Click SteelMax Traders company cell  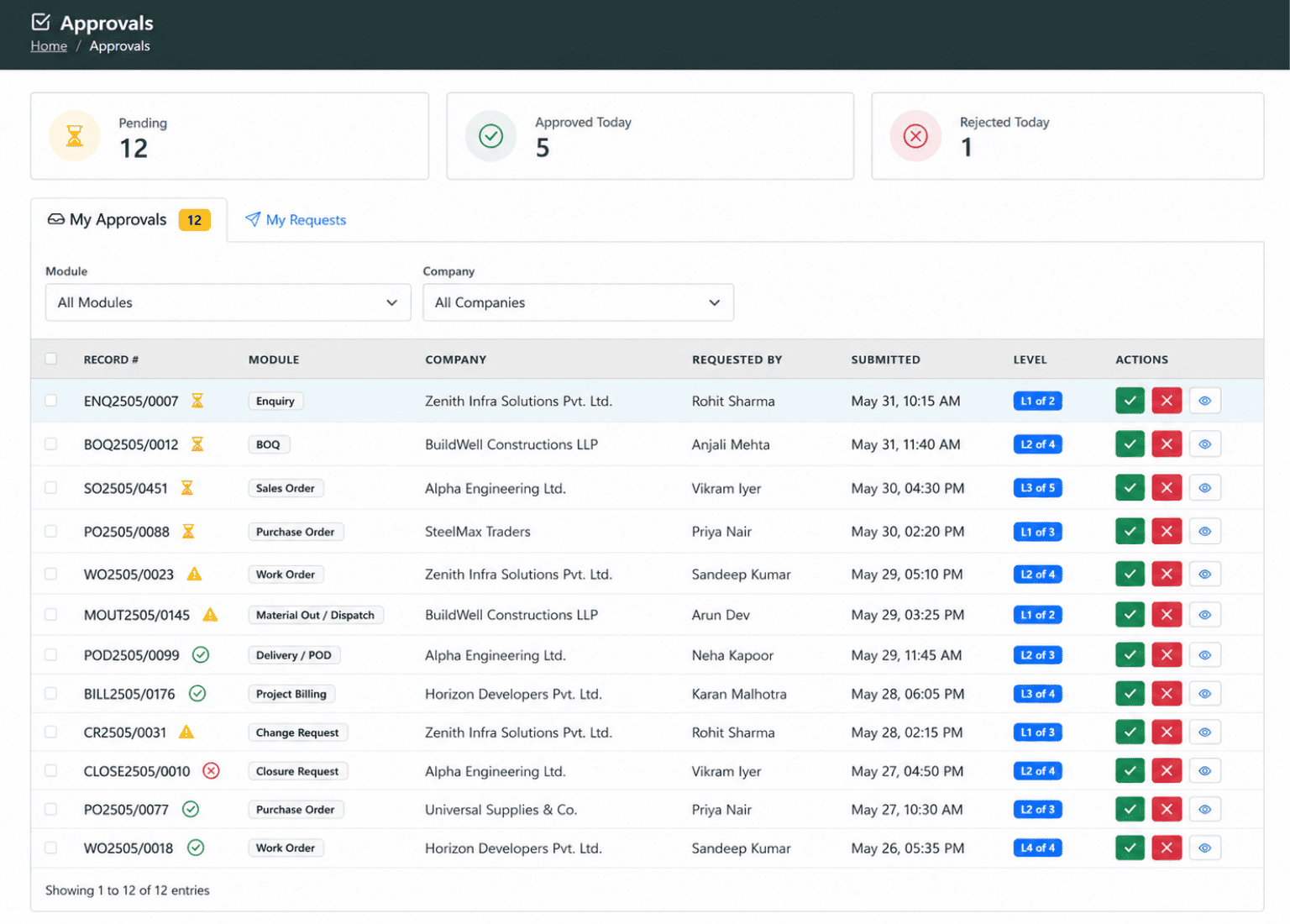478,532
